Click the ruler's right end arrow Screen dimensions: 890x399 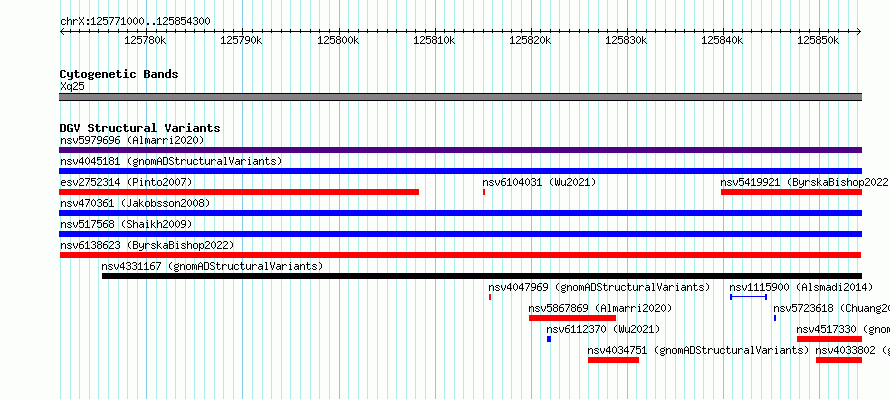859,32
